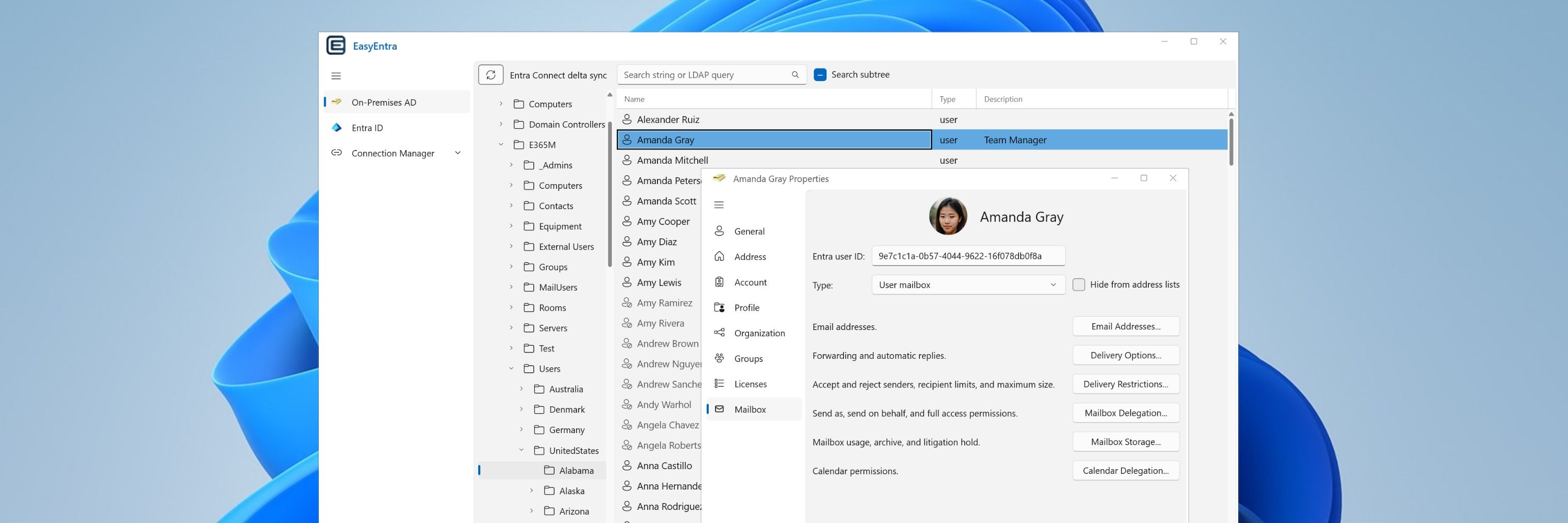Open Delivery Options... dialog
Viewport: 1568px width, 523px height.
(x=1125, y=355)
